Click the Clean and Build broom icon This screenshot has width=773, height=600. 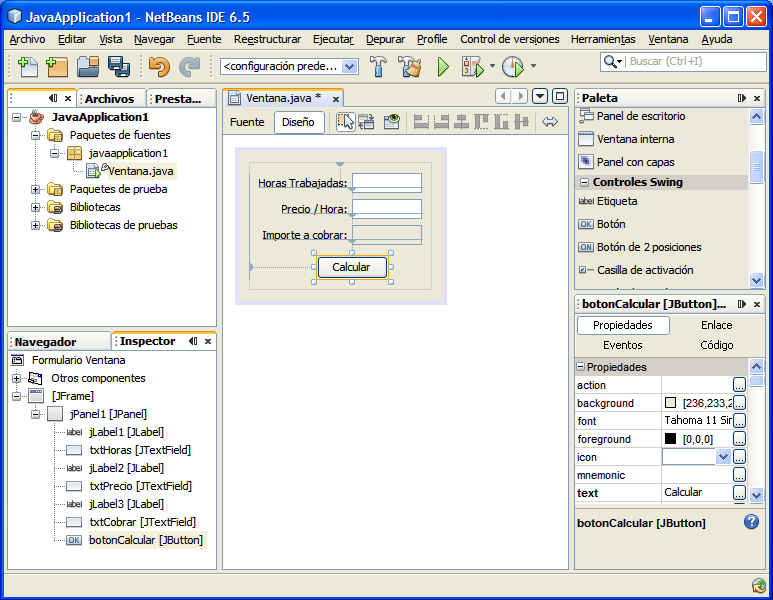pos(410,67)
